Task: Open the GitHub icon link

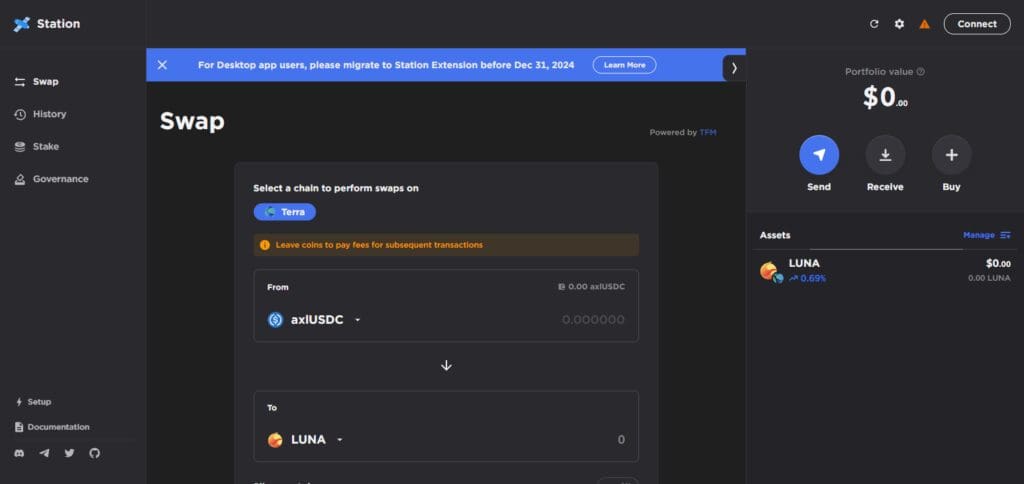Action: point(95,453)
